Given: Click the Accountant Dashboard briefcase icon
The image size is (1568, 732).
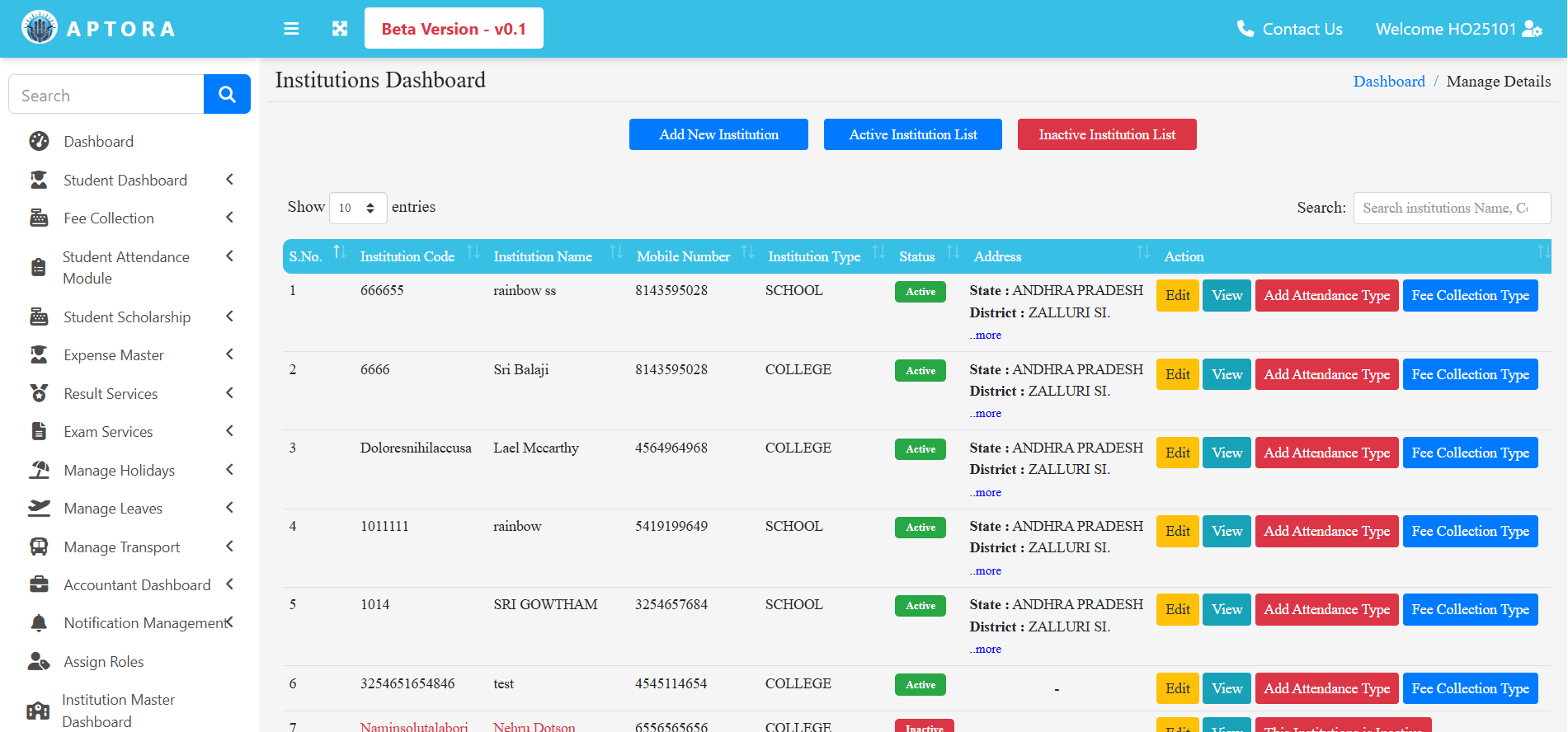Looking at the screenshot, I should pos(39,584).
